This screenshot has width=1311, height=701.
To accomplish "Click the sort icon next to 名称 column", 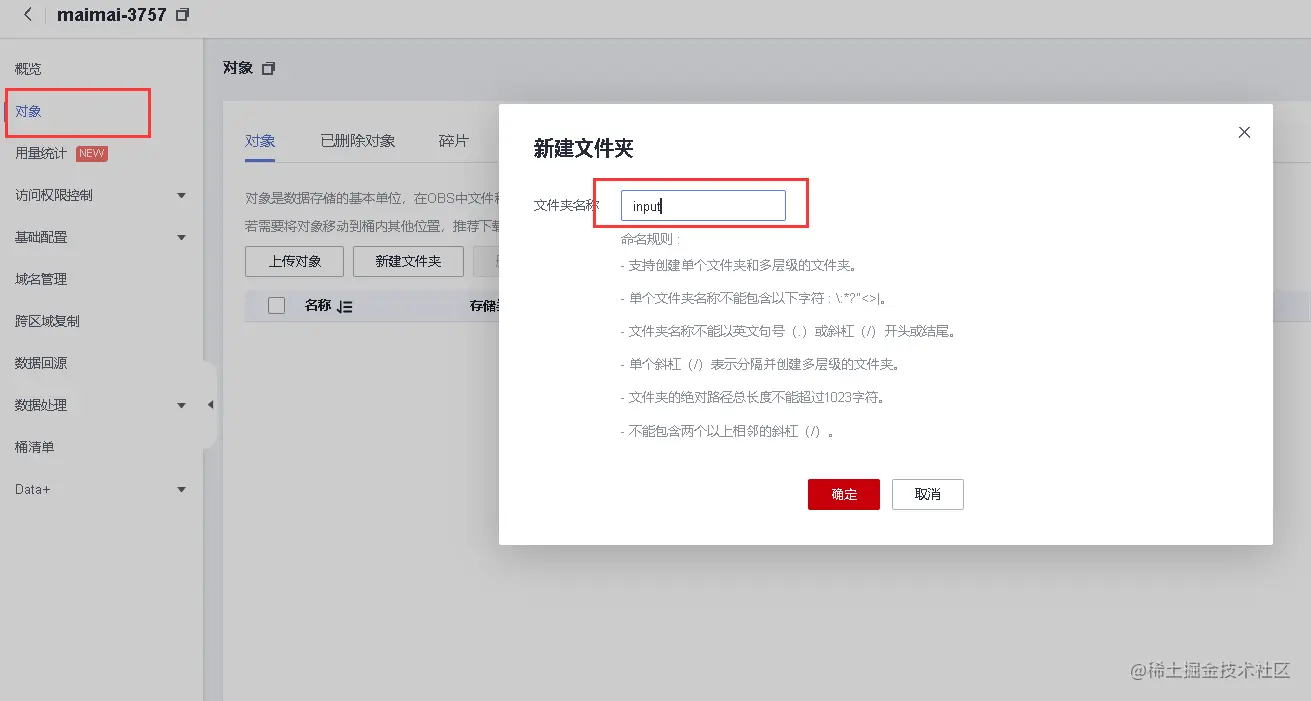I will tap(345, 307).
